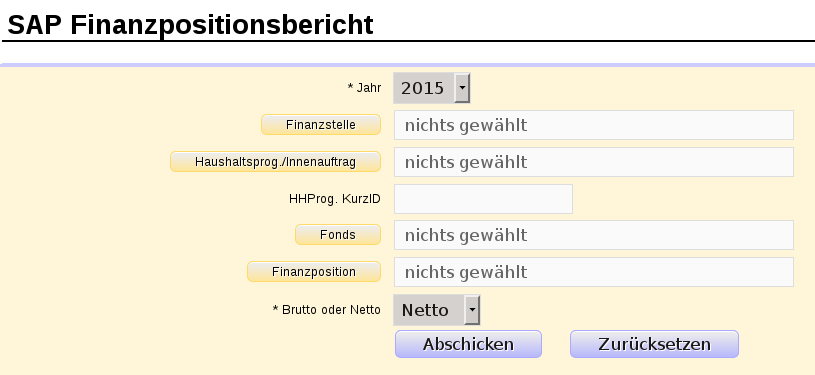Viewport: 815px width, 375px height.
Task: Click the Fonds 'nichts gewählt' field
Action: coord(594,235)
